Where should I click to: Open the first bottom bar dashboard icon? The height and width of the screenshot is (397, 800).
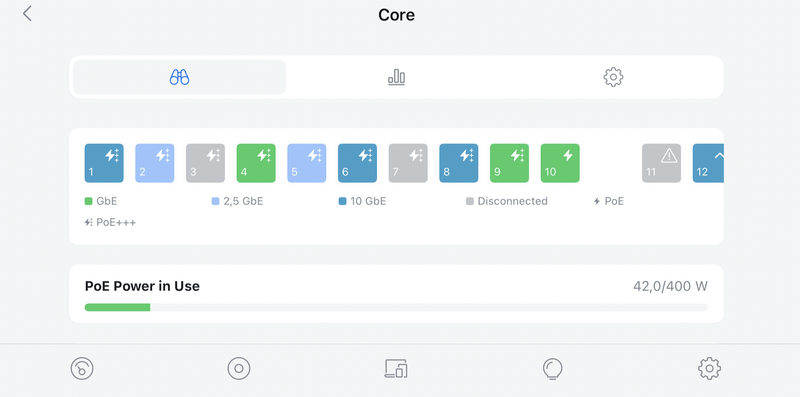[x=82, y=368]
